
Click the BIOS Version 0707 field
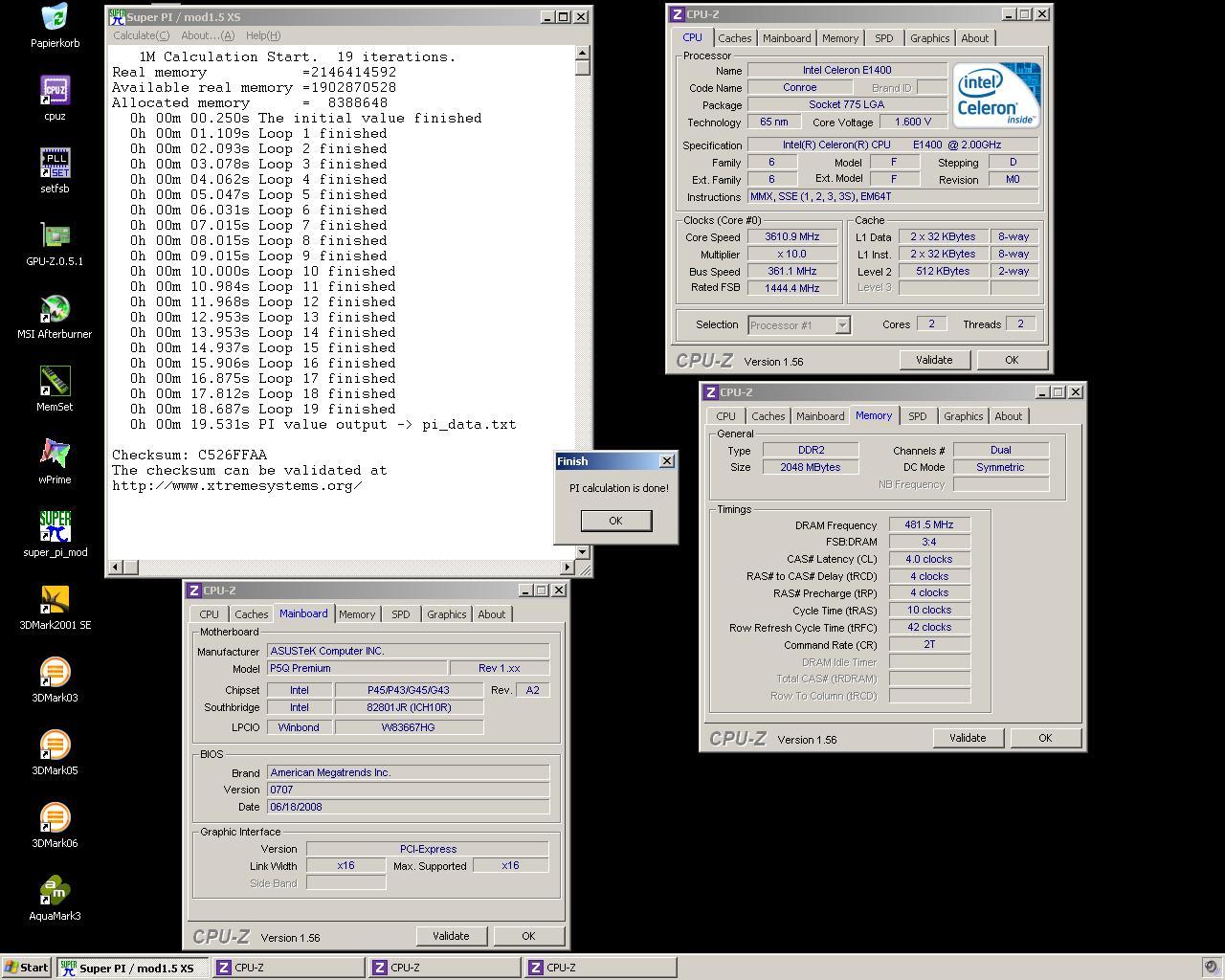408,790
